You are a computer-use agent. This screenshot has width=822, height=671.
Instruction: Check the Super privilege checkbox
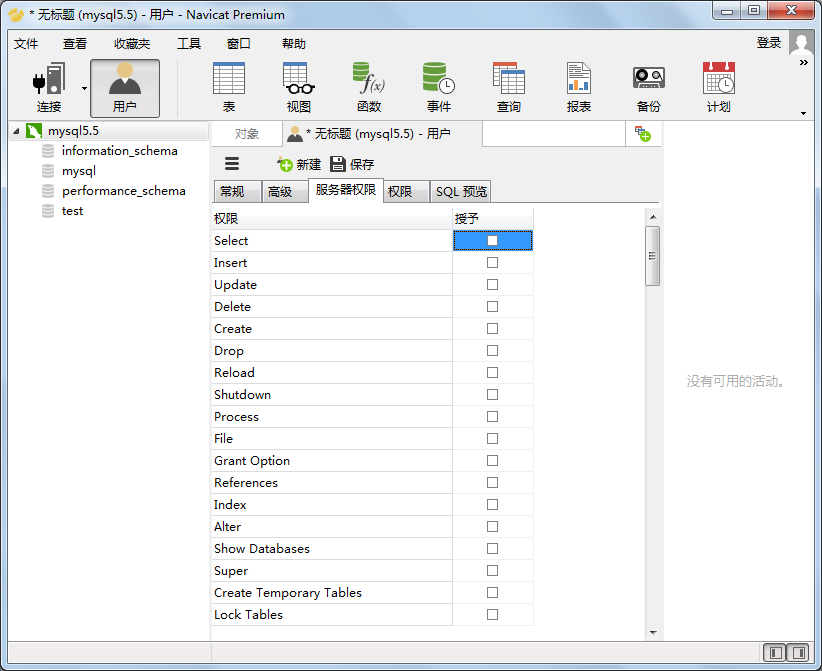click(492, 571)
